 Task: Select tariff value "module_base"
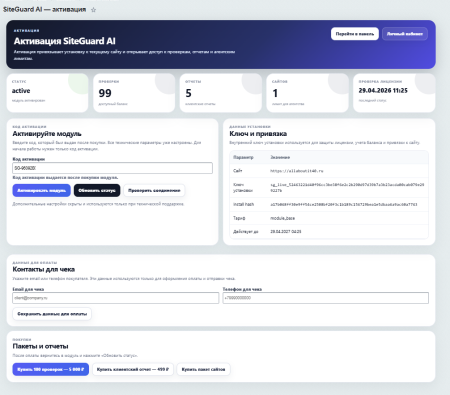pos(282,218)
